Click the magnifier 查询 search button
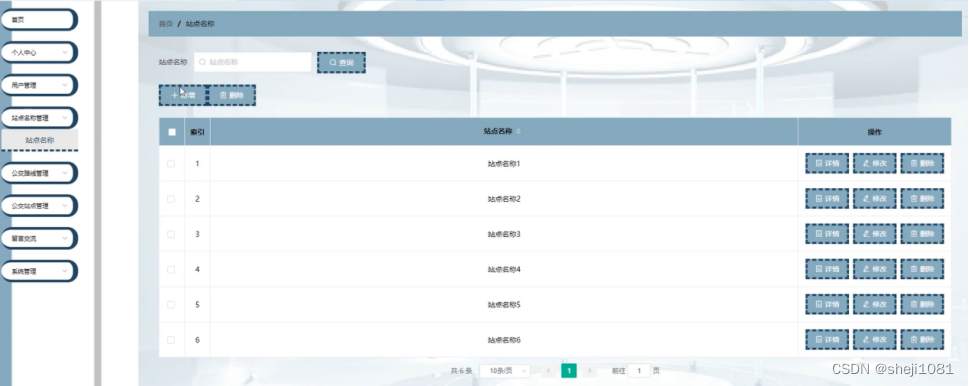969x386 pixels. click(341, 62)
